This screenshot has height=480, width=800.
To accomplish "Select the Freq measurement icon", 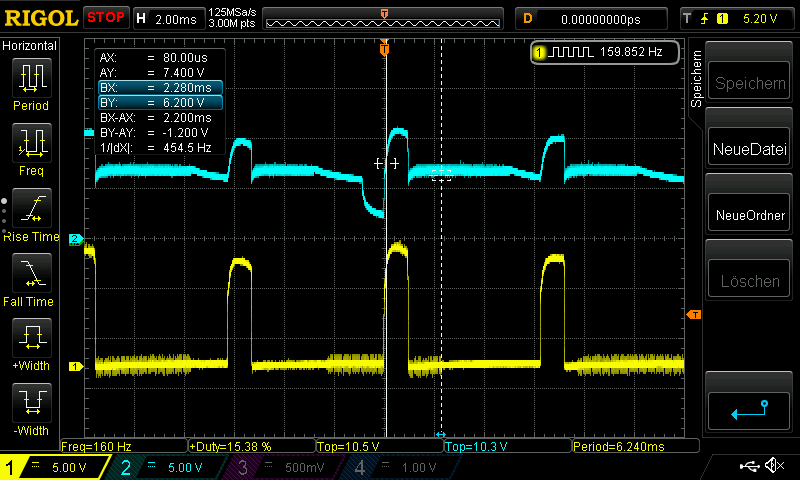I will tap(32, 143).
